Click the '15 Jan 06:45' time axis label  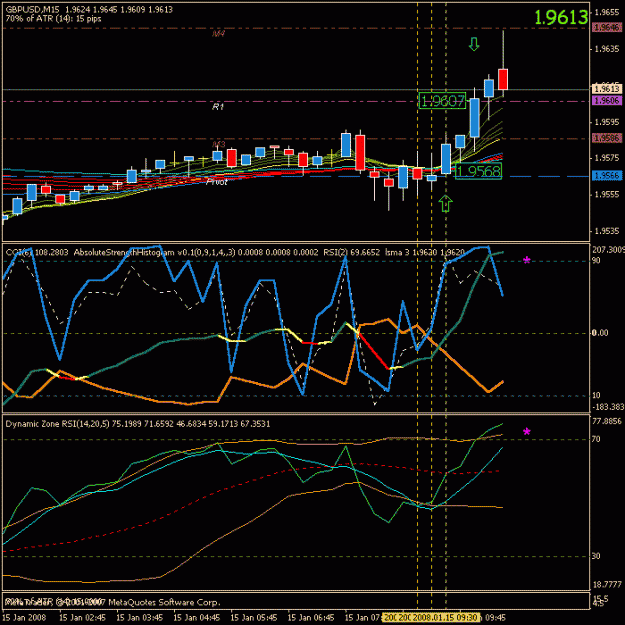click(311, 617)
